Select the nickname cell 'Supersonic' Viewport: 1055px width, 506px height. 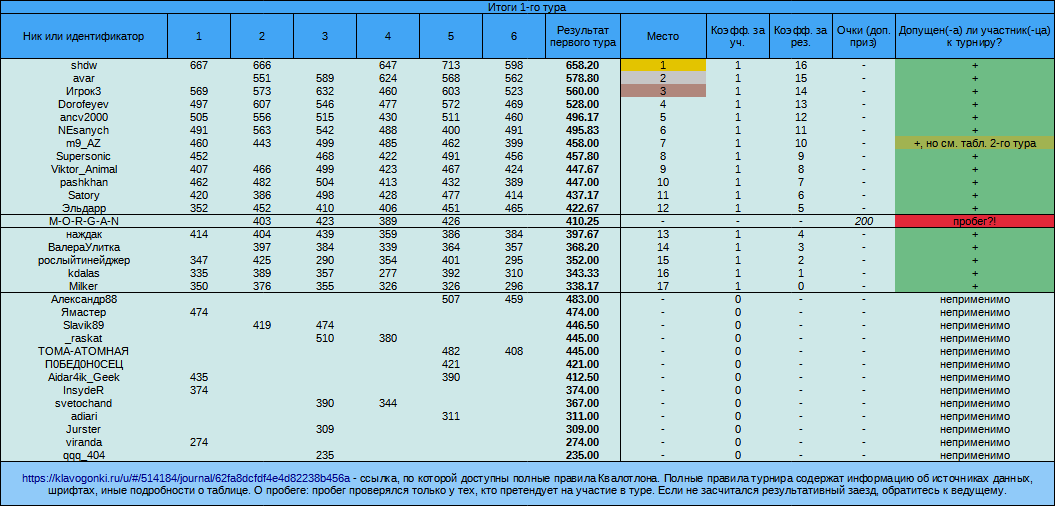coord(83,156)
